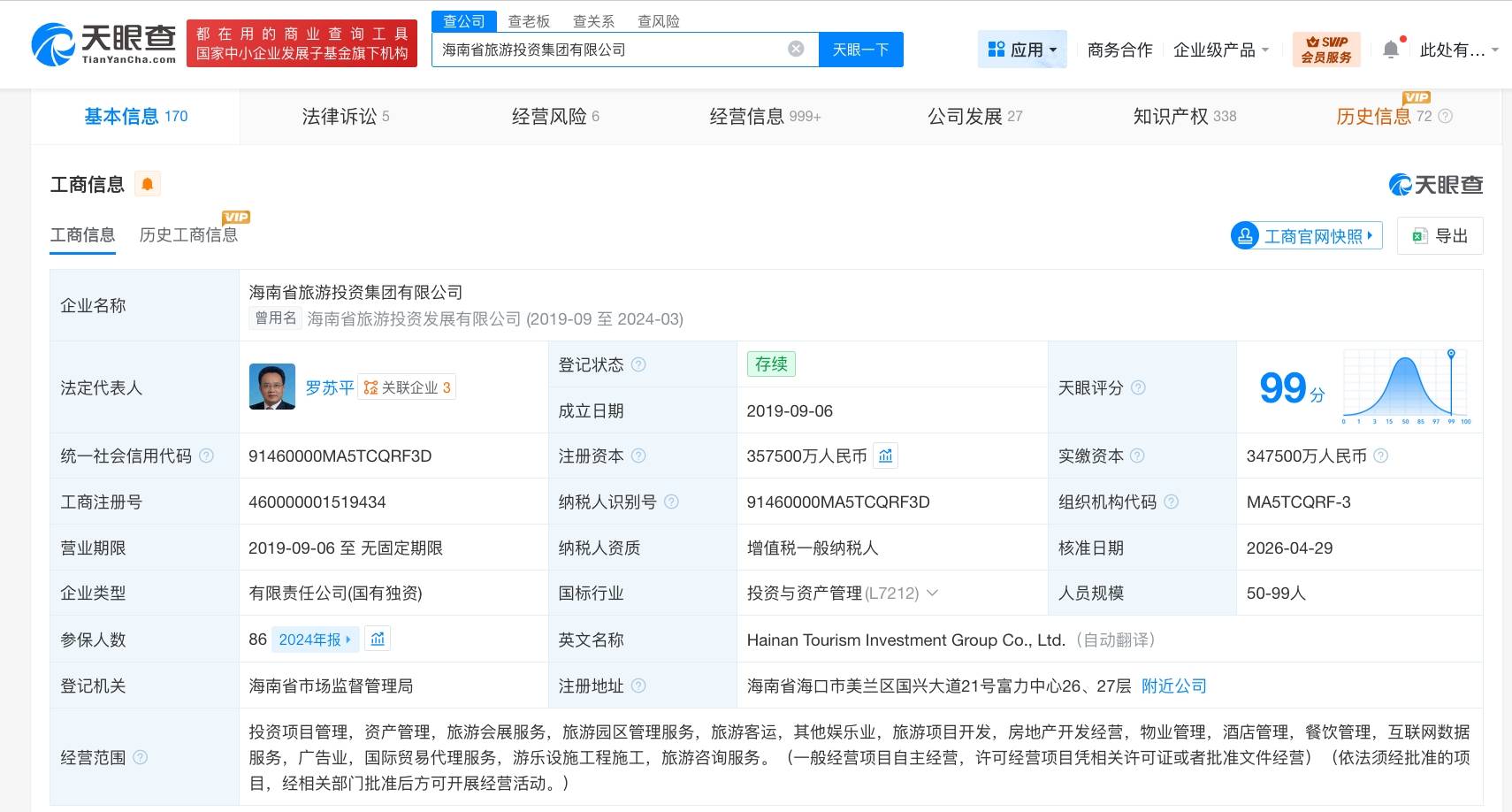Click help icon beside 登记状态
Viewport: 1512px width, 812px height.
pos(638,364)
